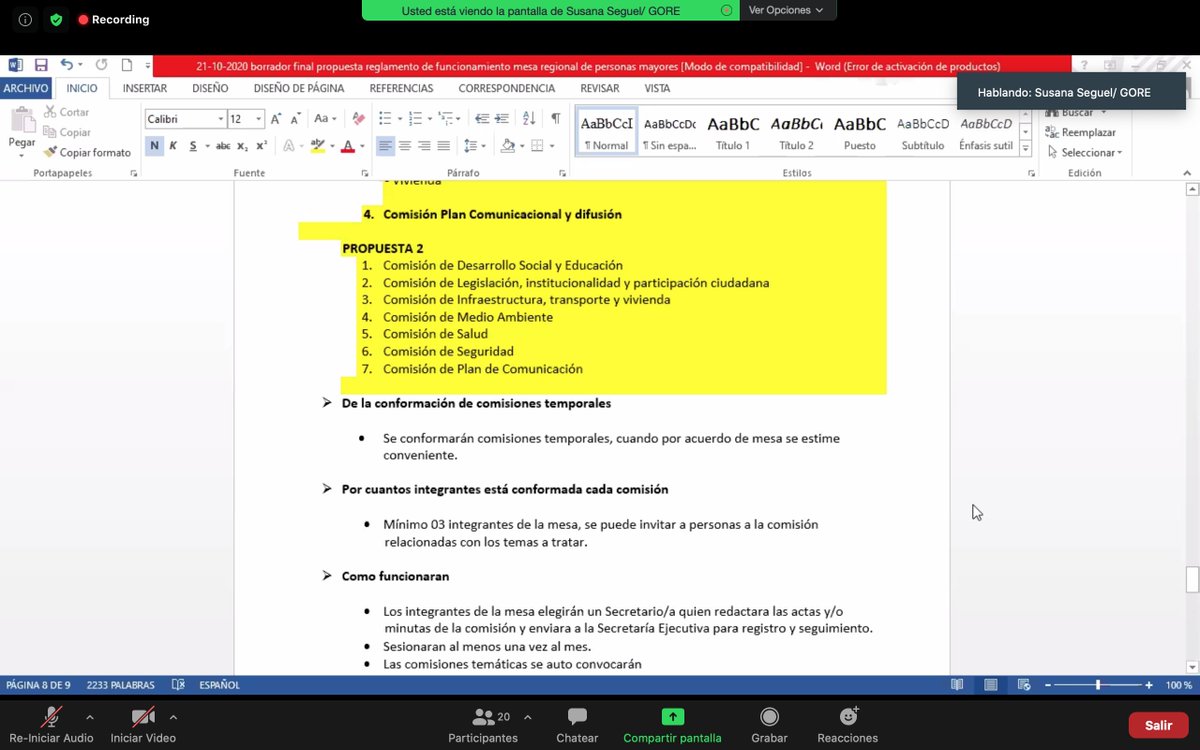Open the Zoom Chatear panel
Viewport: 1200px width, 750px height.
577,725
